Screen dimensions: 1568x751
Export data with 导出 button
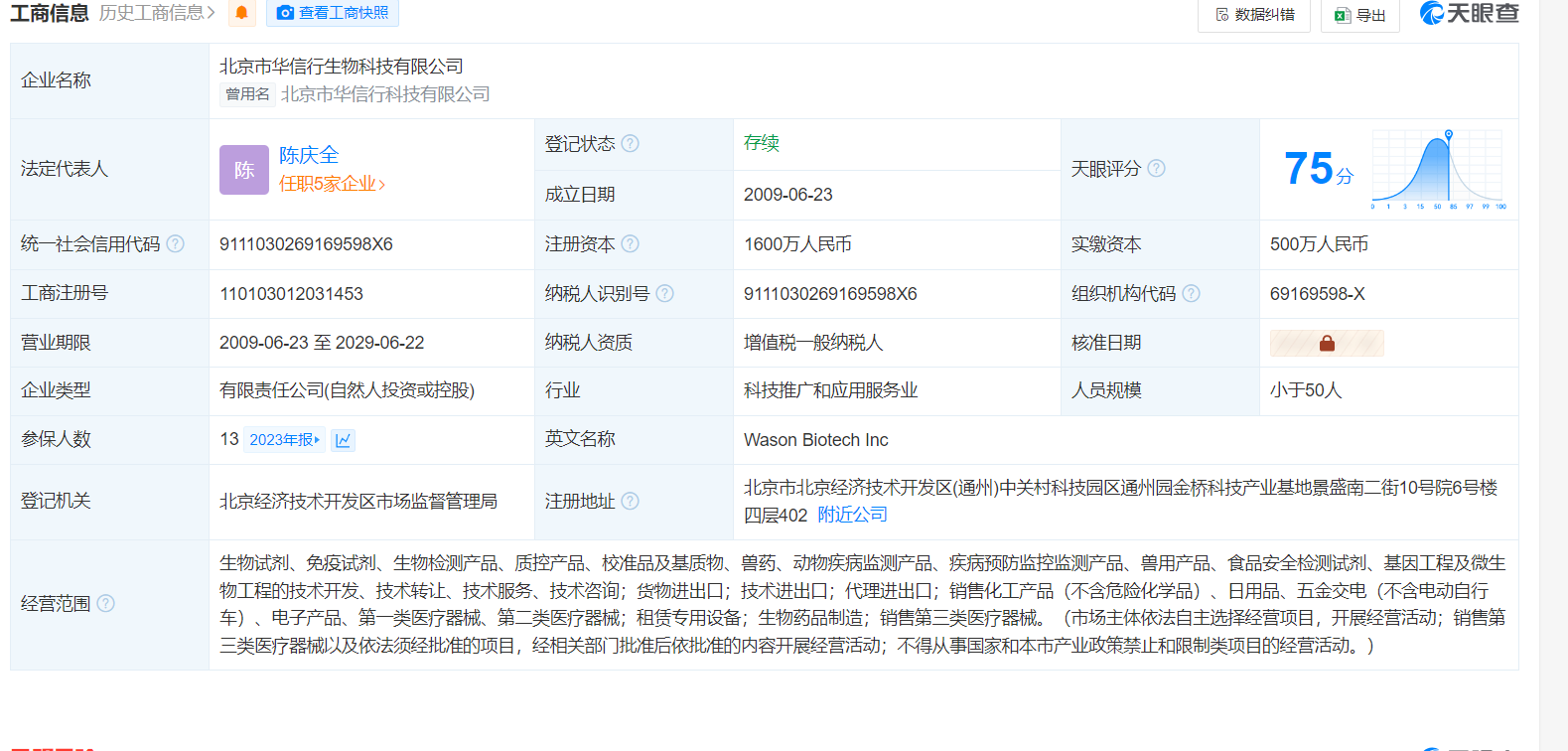point(1360,15)
